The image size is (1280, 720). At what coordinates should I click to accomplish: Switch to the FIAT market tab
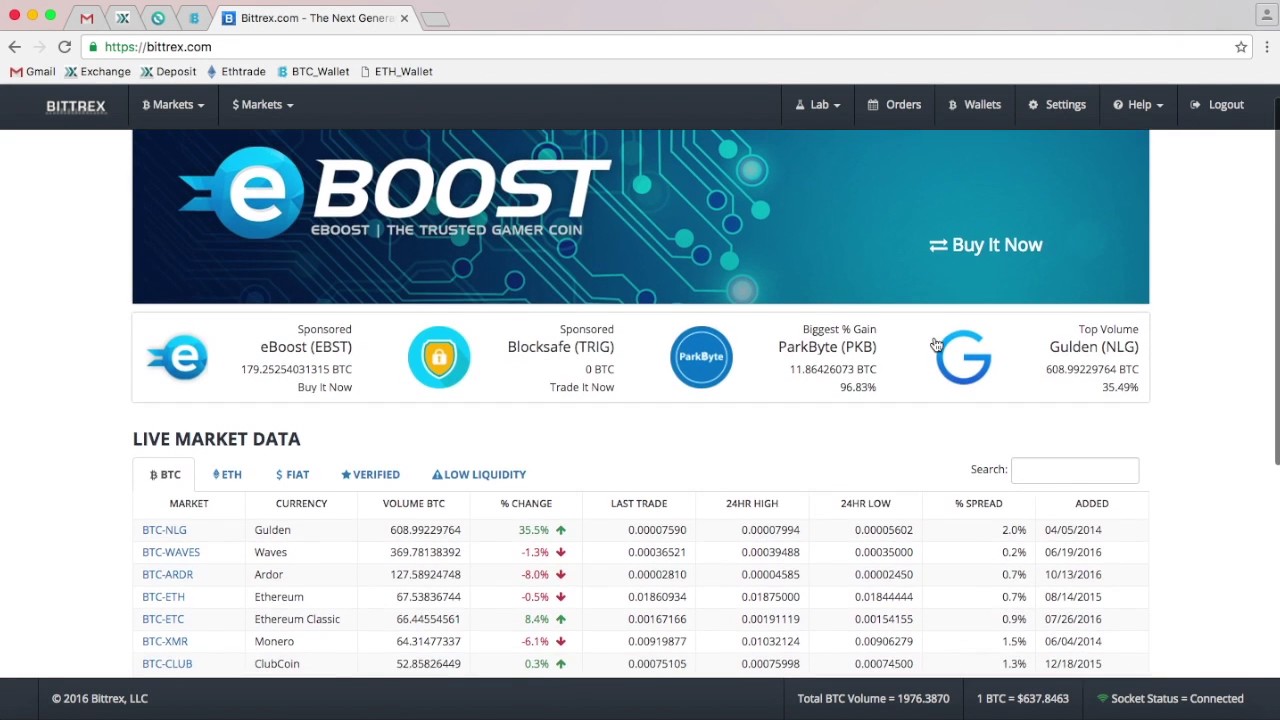coord(292,475)
